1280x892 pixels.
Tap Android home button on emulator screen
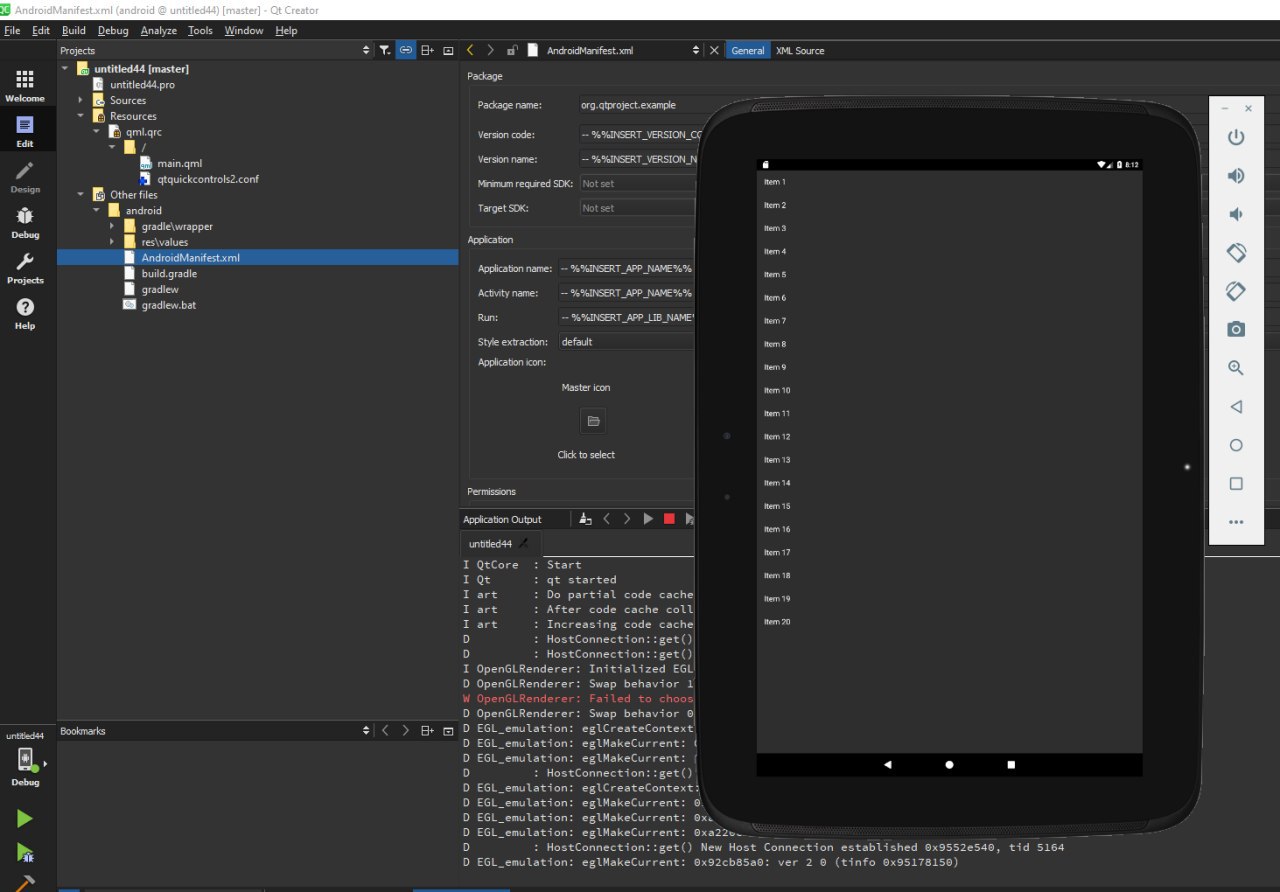[949, 764]
